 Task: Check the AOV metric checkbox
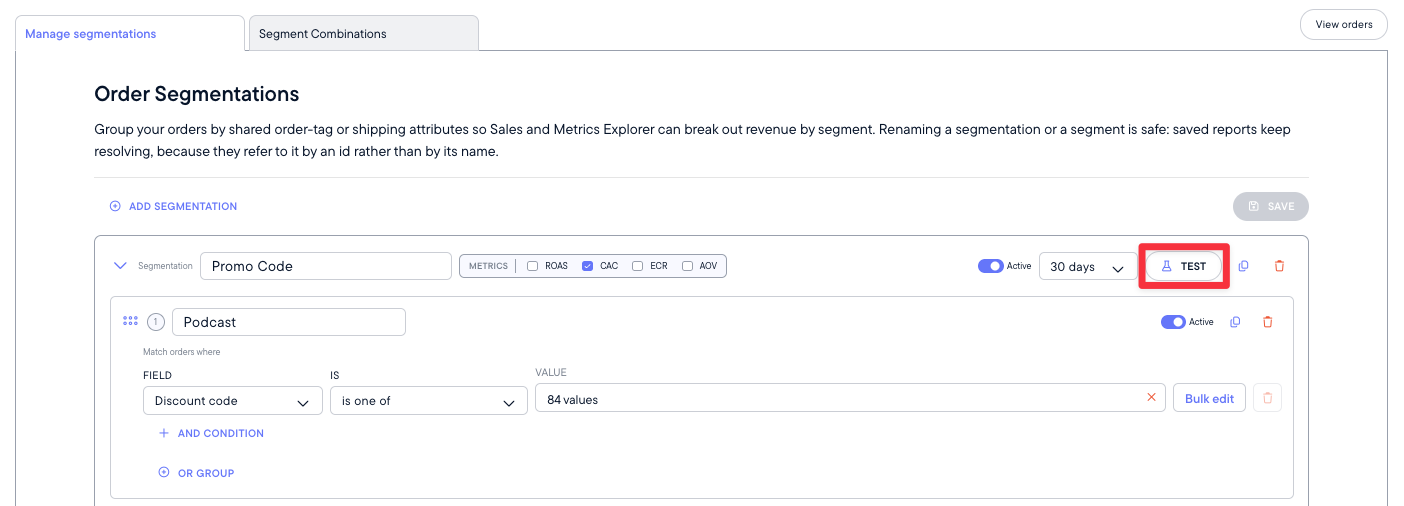[687, 266]
